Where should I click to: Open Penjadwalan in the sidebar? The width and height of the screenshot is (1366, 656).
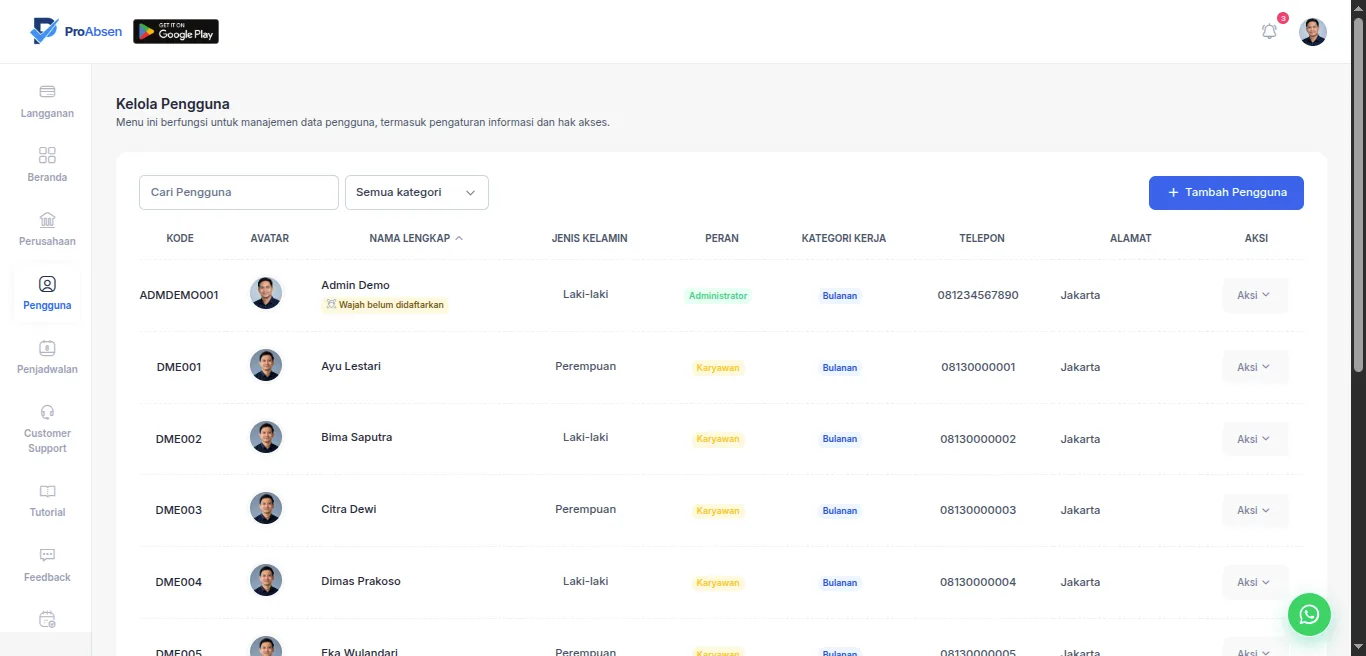pos(47,358)
